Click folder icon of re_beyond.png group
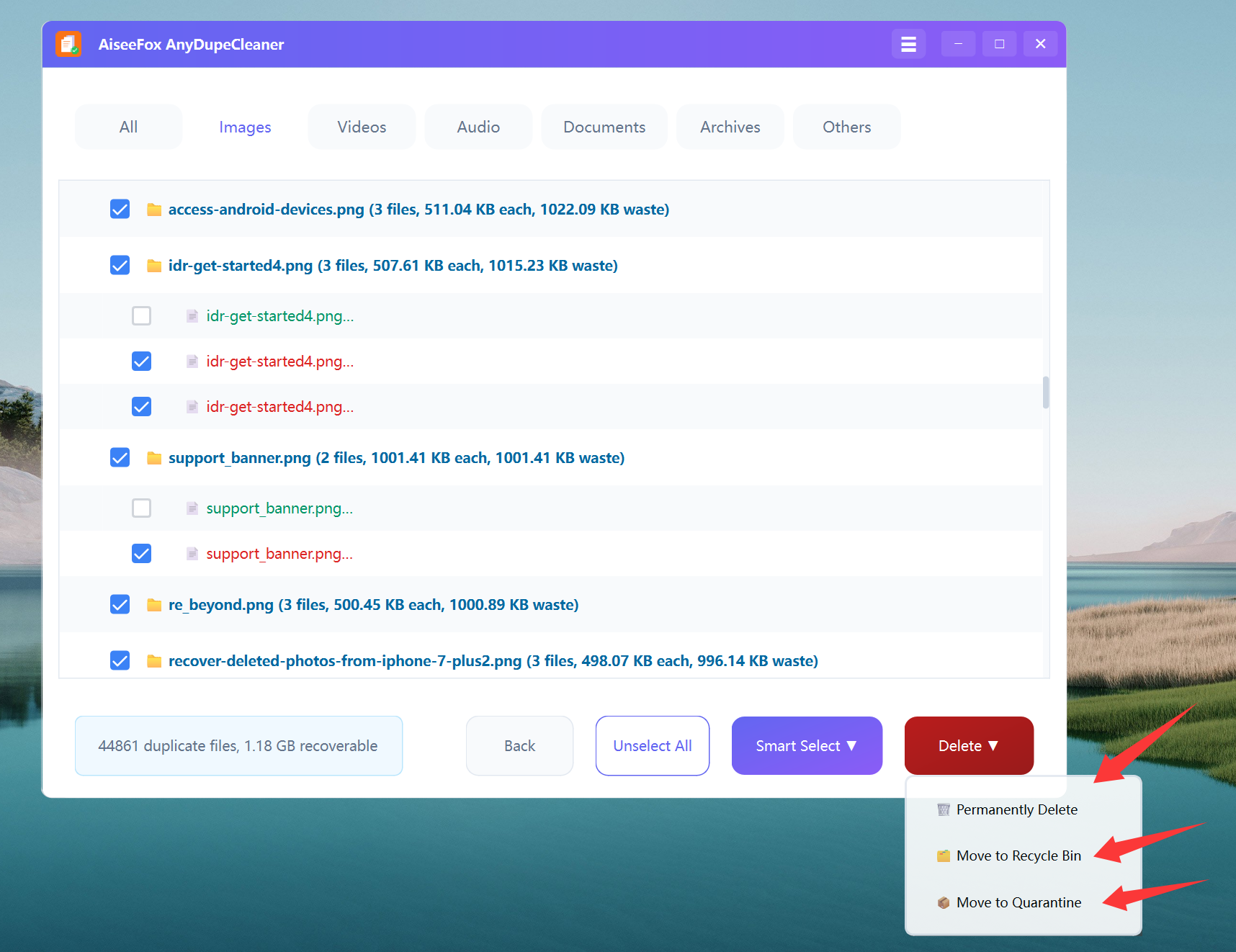The width and height of the screenshot is (1236, 952). [x=153, y=605]
